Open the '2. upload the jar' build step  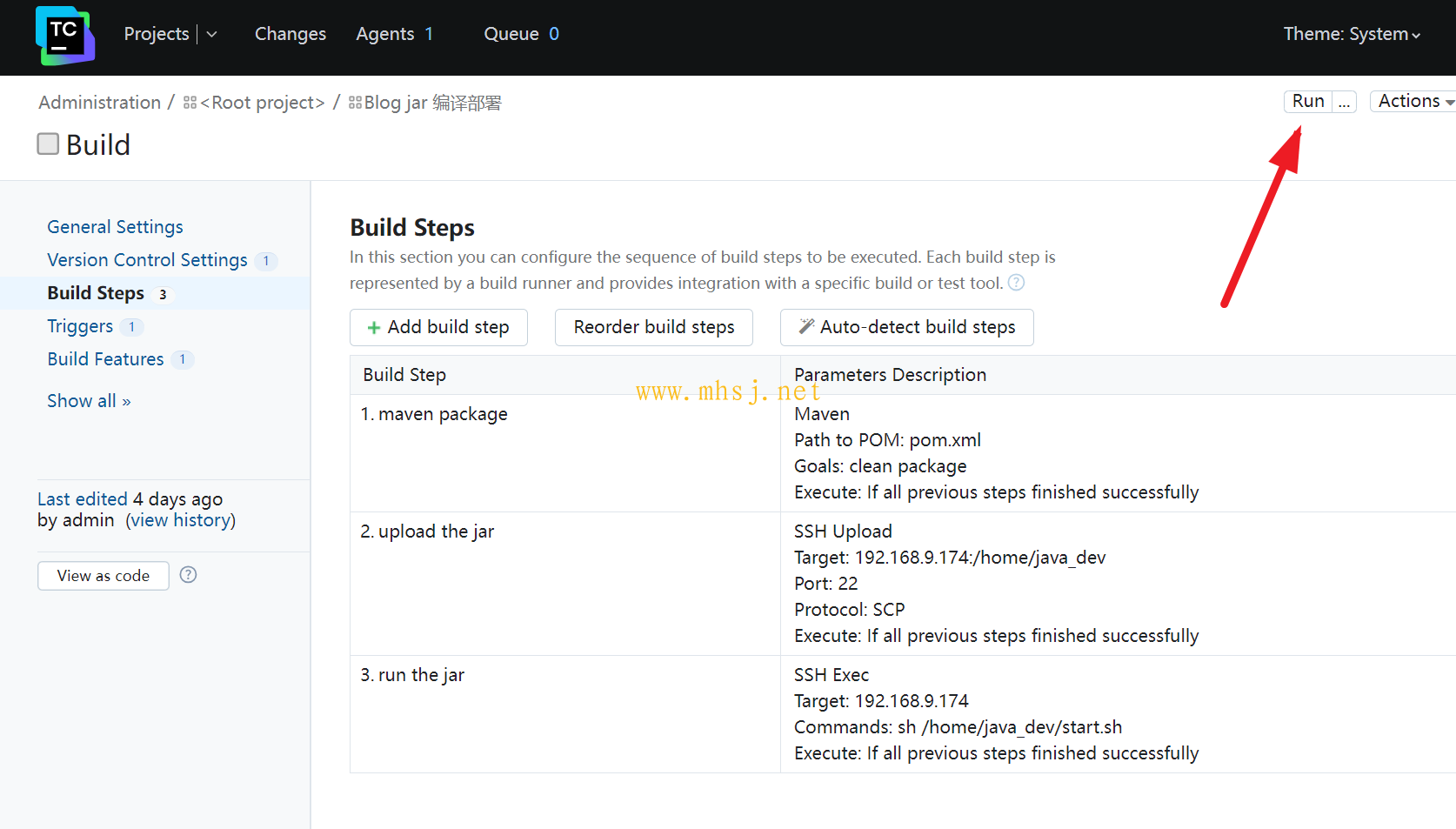point(427,531)
